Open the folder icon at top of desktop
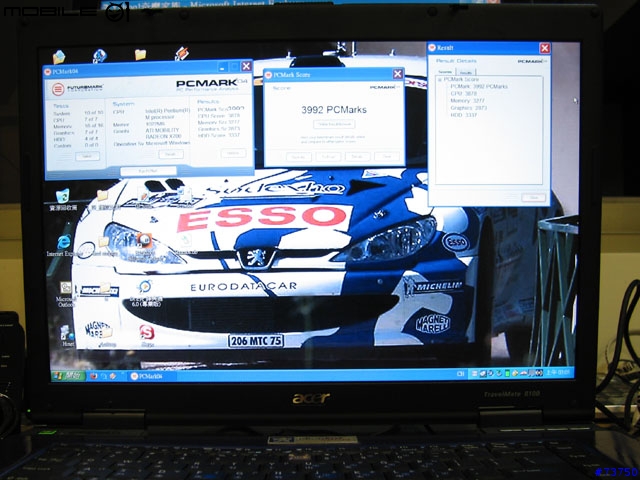This screenshot has height=480, width=640. point(140,54)
